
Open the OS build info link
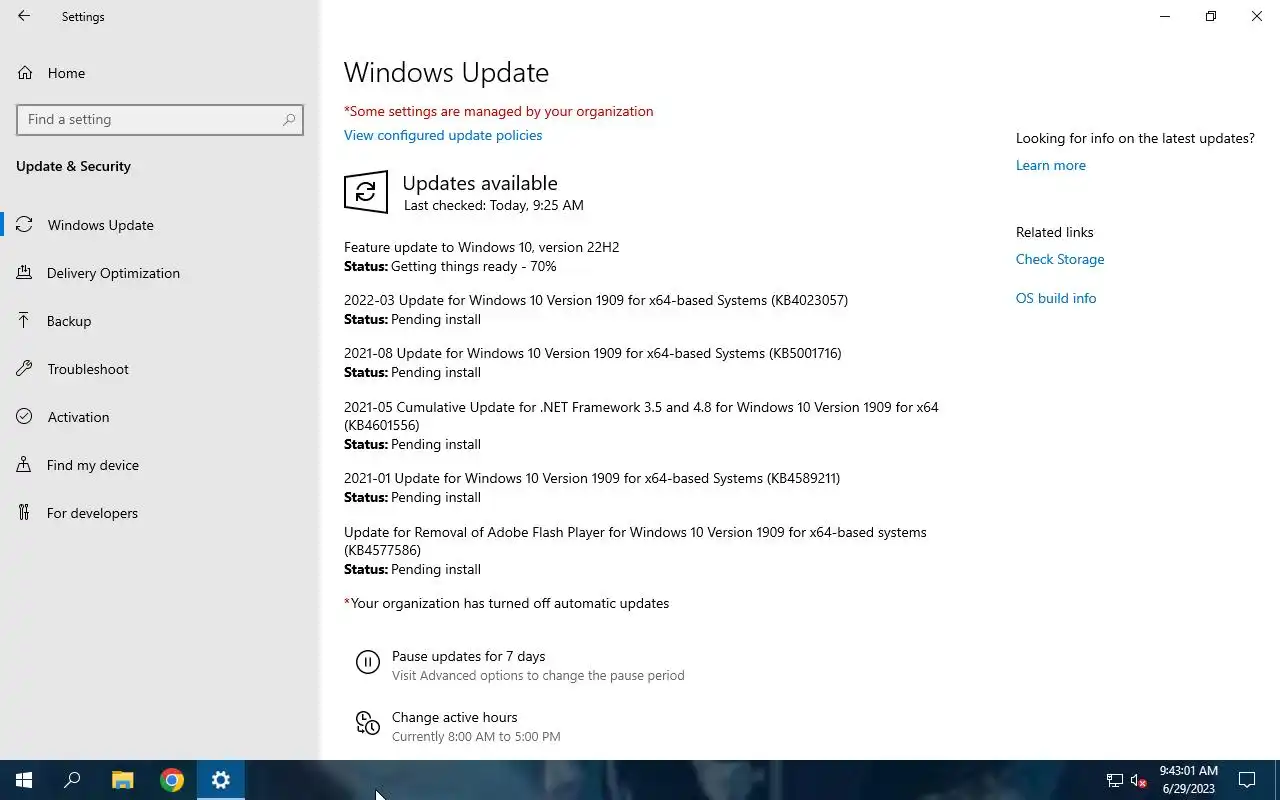[x=1056, y=298]
